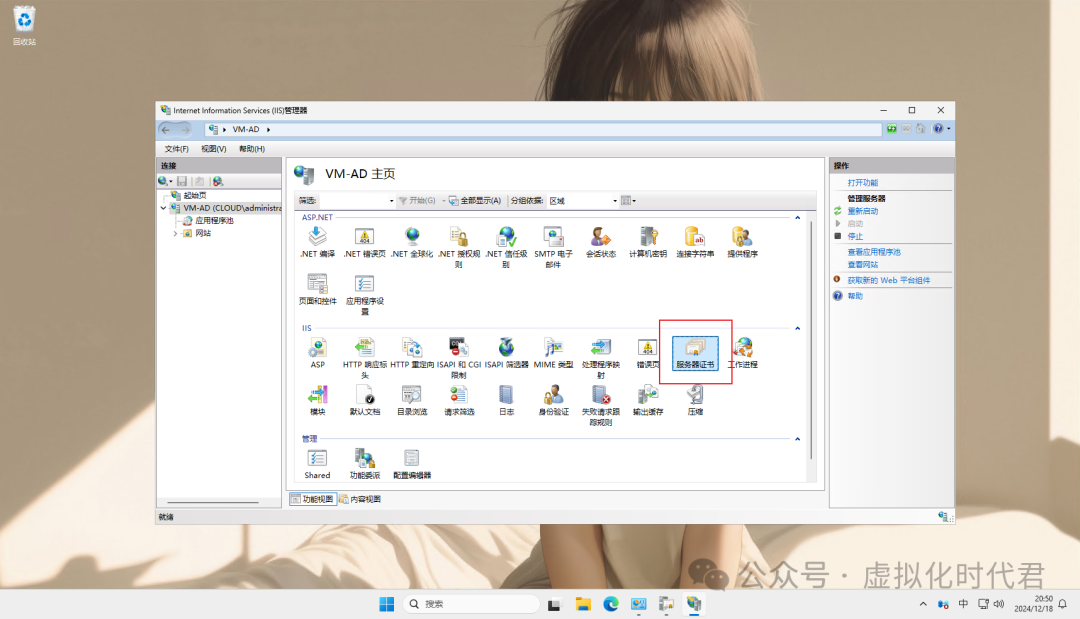This screenshot has height=619, width=1080.
Task: Click the back navigation arrow
Action: click(165, 129)
